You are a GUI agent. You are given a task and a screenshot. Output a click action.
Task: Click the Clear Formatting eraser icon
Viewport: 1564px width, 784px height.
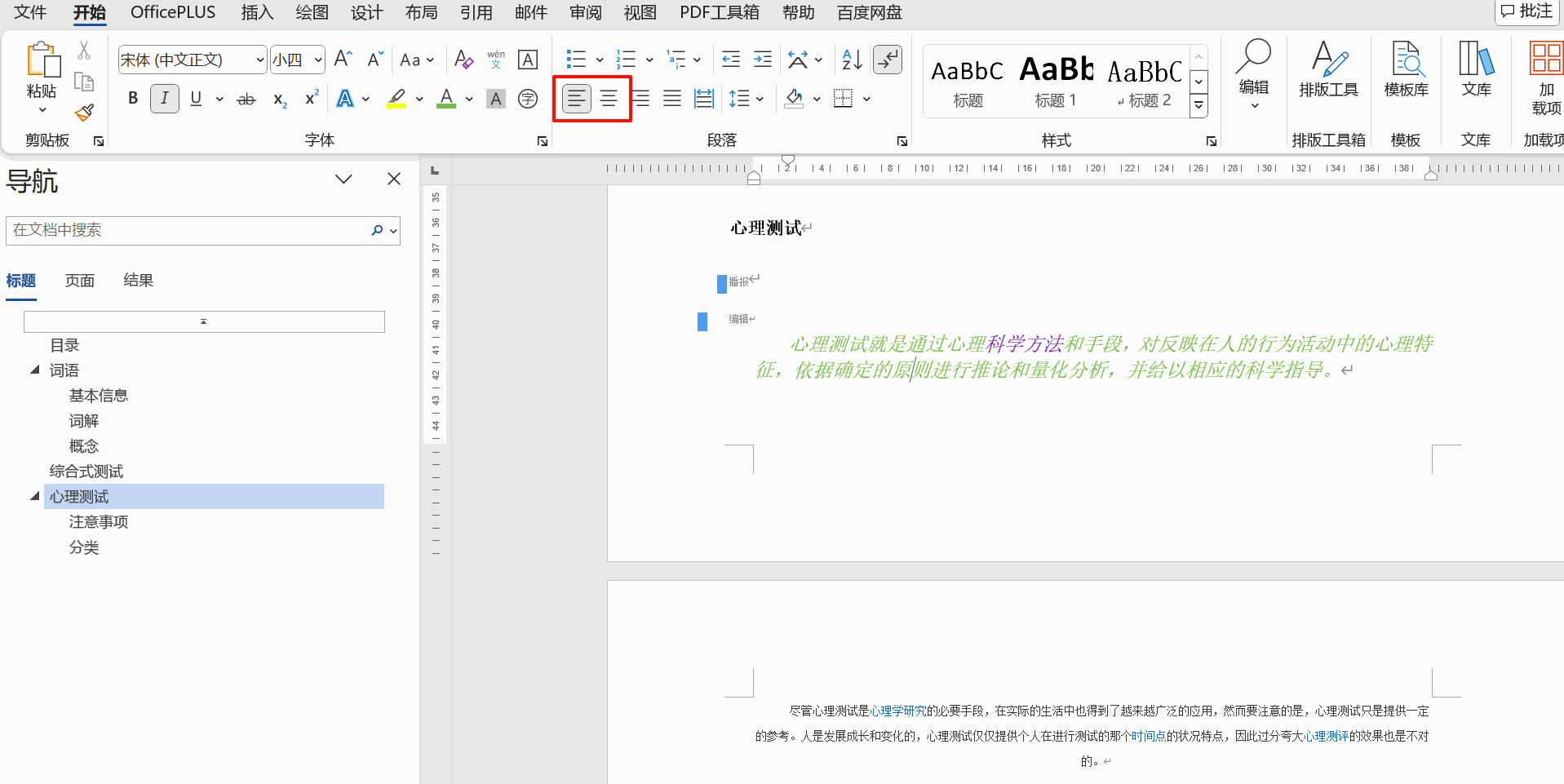pyautogui.click(x=463, y=60)
